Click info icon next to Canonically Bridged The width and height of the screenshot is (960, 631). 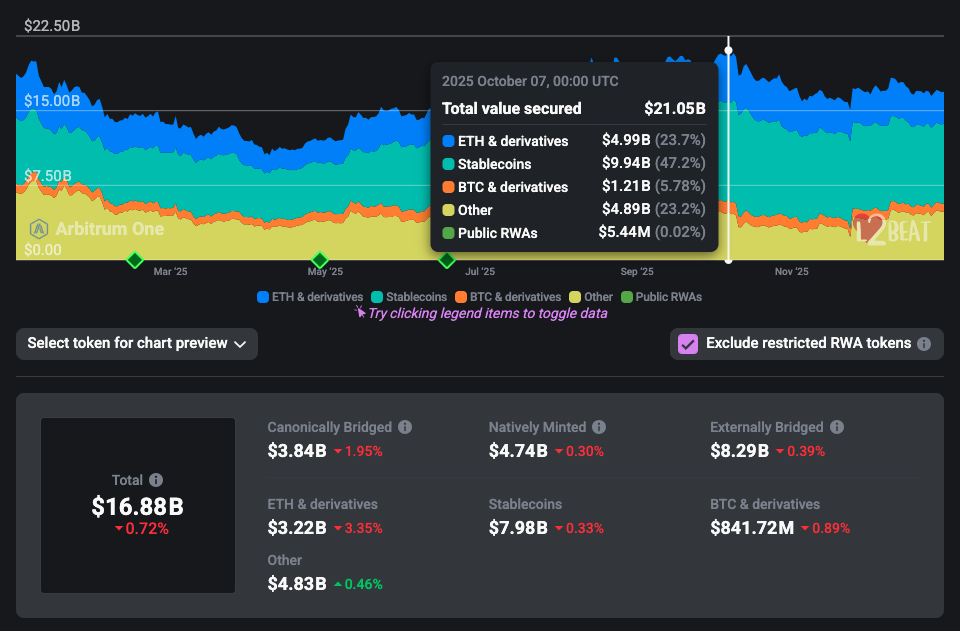pyautogui.click(x=405, y=427)
